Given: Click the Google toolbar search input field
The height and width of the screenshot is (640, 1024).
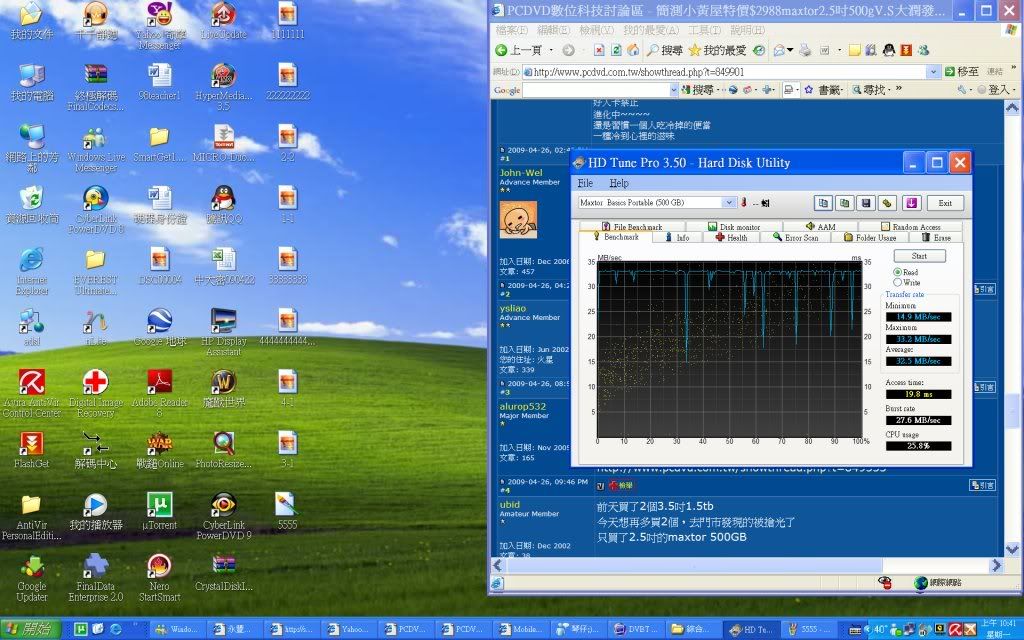Looking at the screenshot, I should (596, 90).
